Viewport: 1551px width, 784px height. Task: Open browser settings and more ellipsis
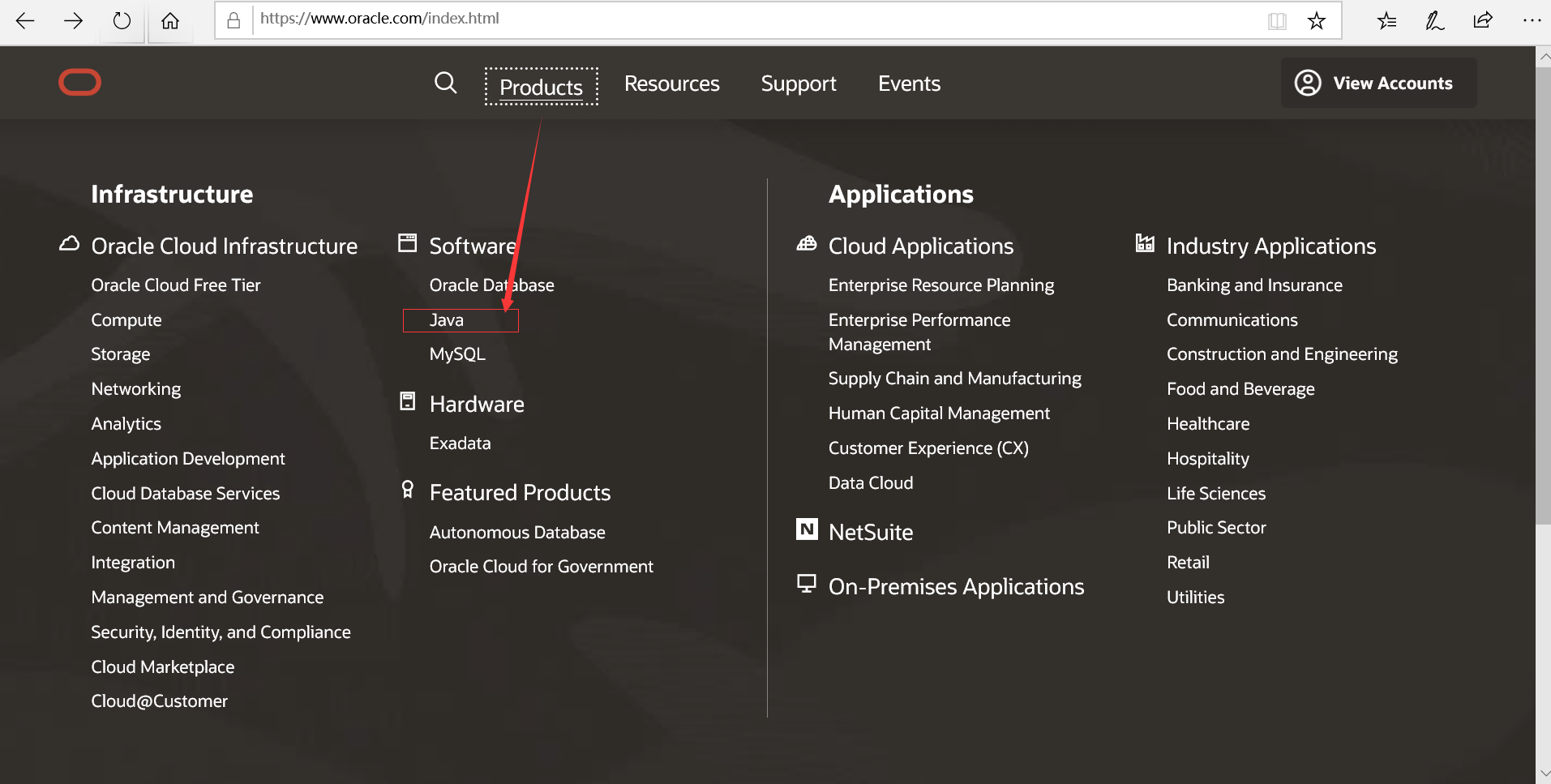point(1532,20)
